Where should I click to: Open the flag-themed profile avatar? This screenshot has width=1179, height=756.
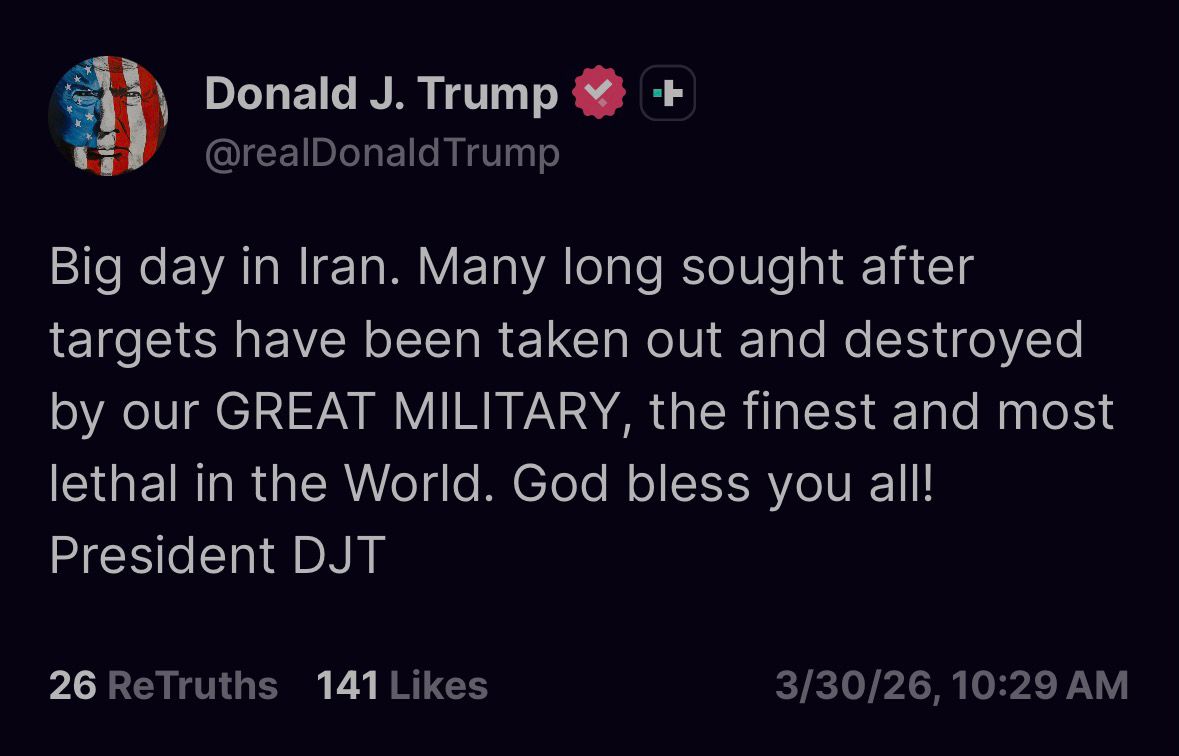[x=108, y=116]
